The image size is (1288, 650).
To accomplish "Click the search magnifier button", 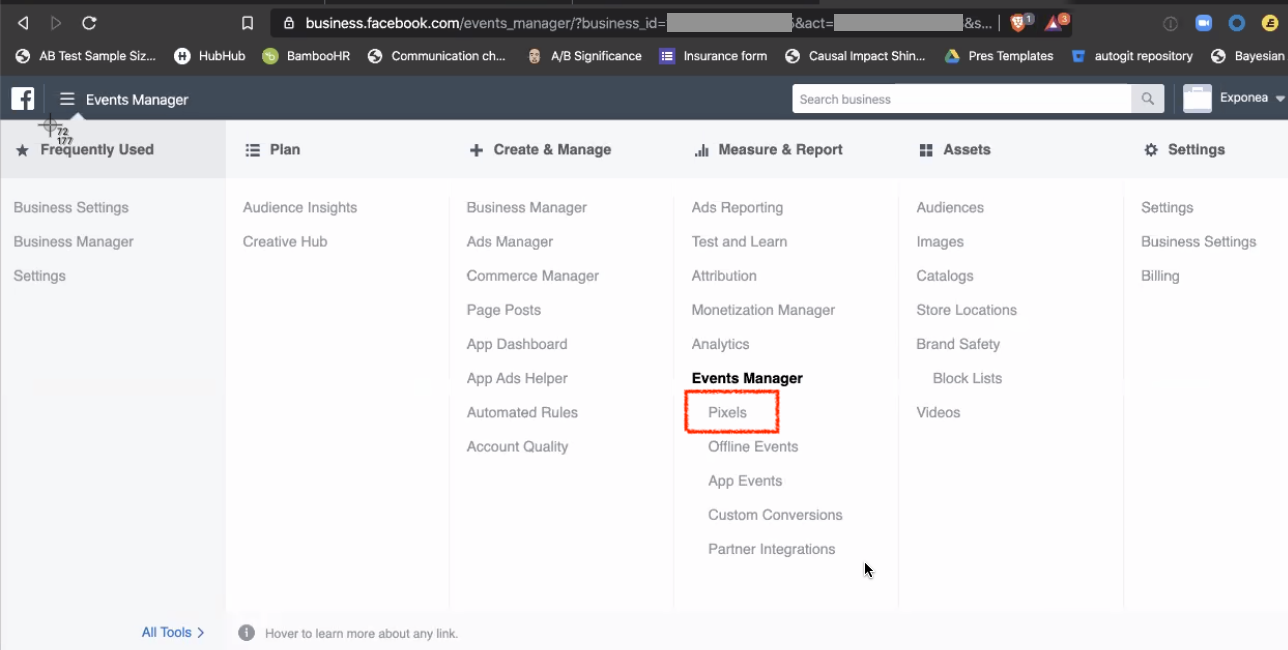I will (x=1147, y=99).
